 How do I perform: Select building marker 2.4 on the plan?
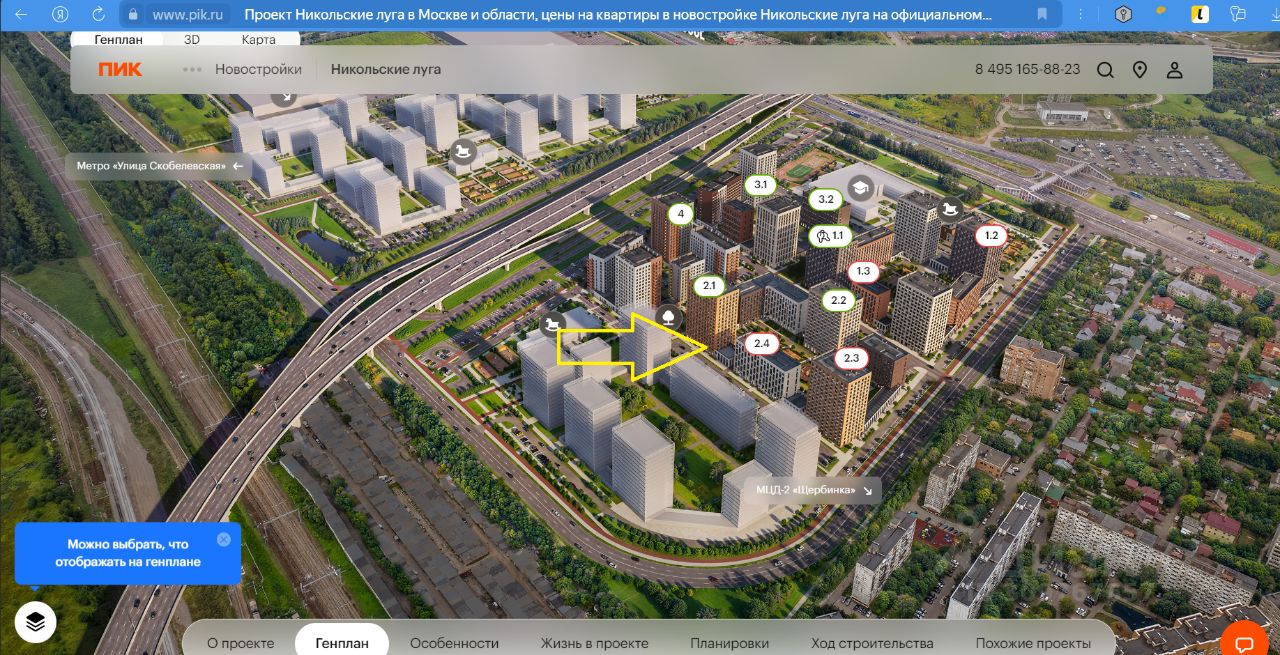tap(761, 343)
